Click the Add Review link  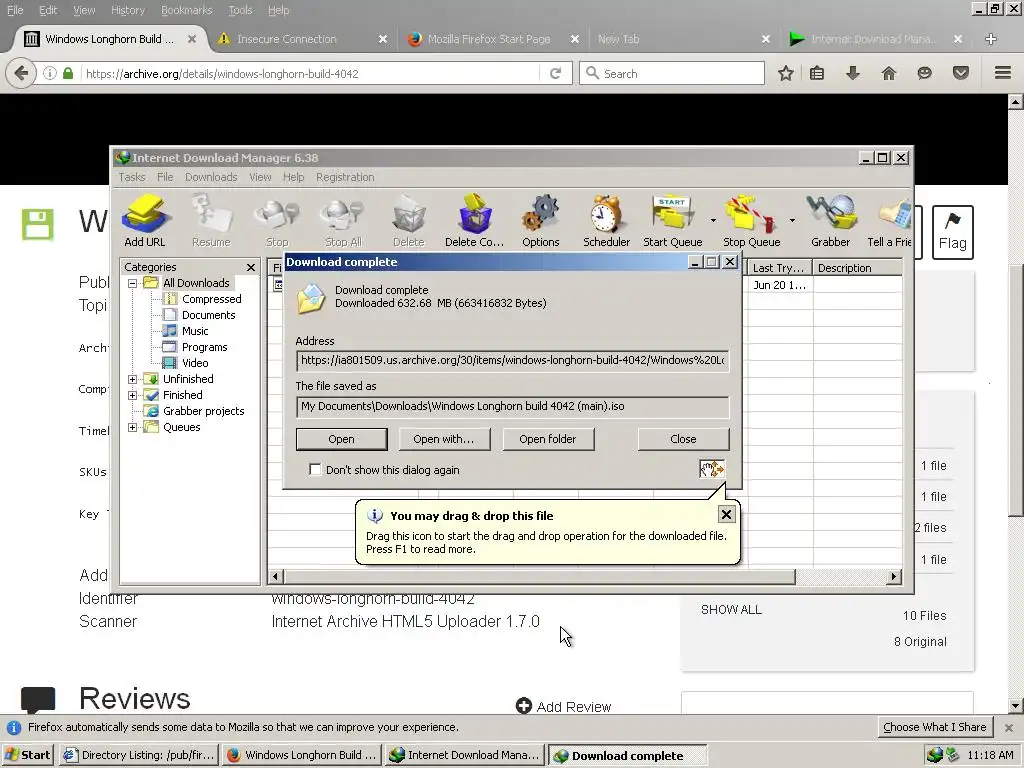click(x=564, y=707)
